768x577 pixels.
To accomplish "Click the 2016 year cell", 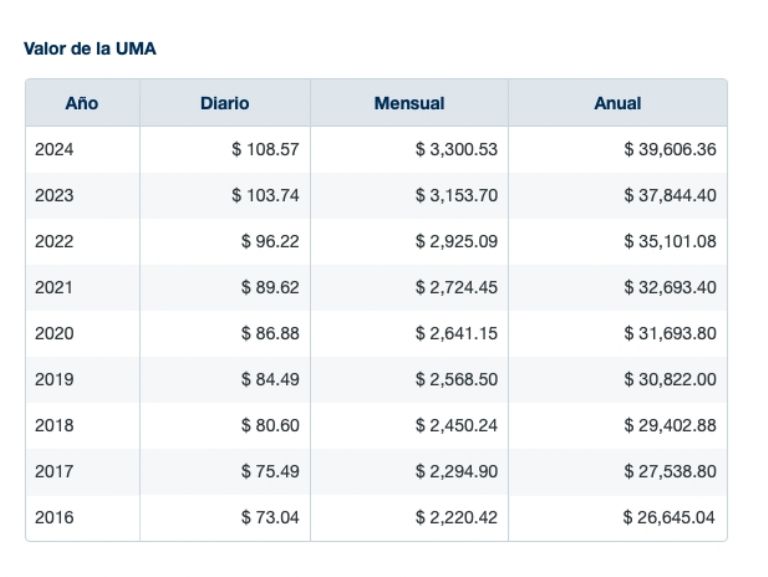I will tap(54, 518).
